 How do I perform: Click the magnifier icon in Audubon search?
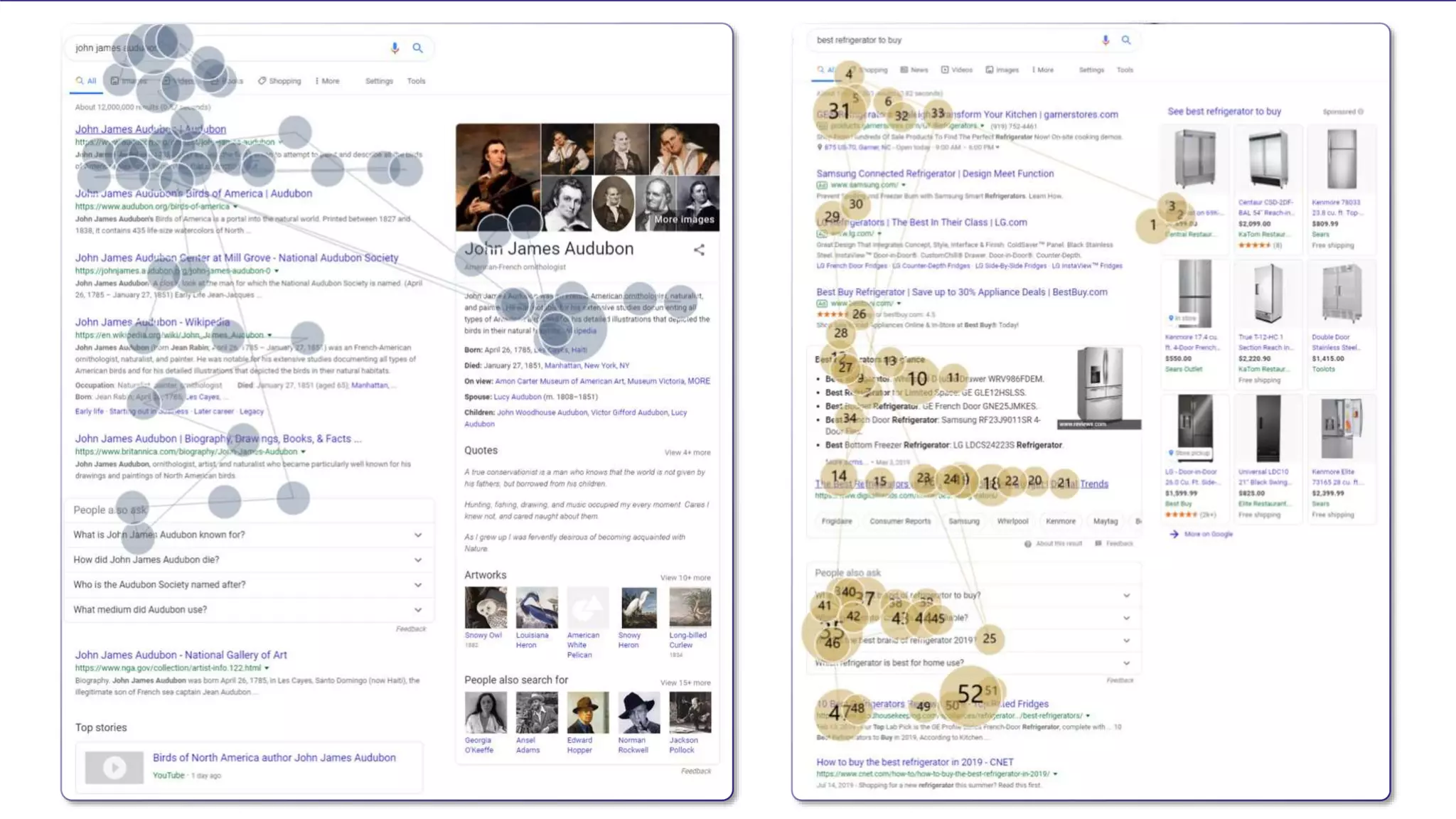click(x=417, y=48)
